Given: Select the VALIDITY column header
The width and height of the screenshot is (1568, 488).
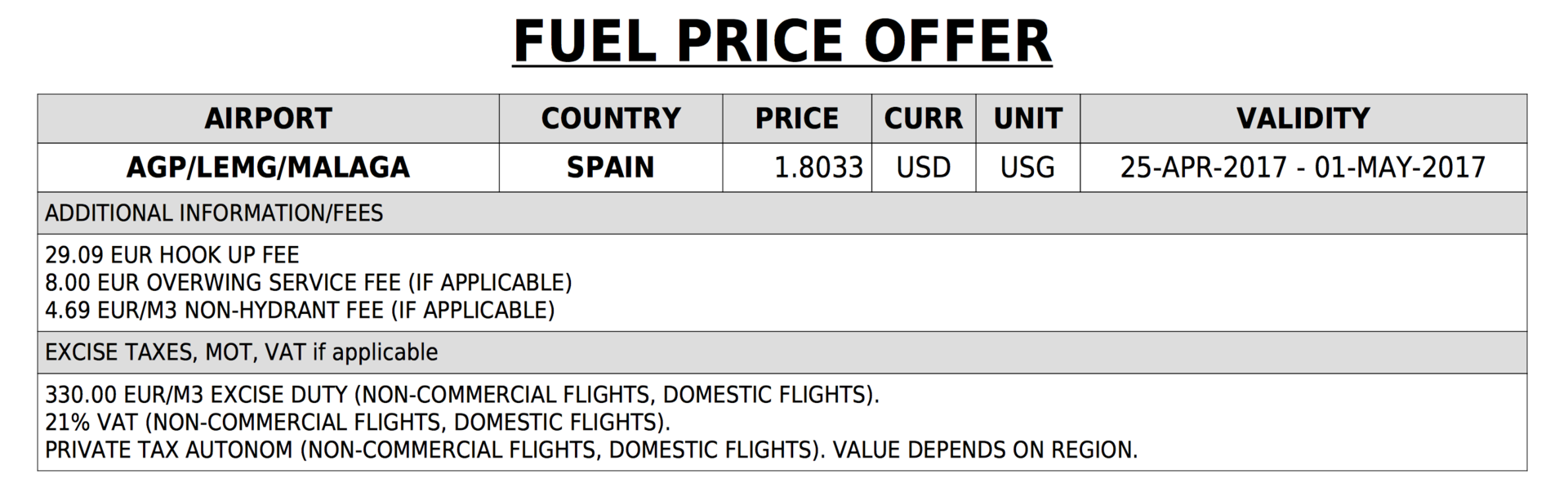Looking at the screenshot, I should pyautogui.click(x=1303, y=119).
